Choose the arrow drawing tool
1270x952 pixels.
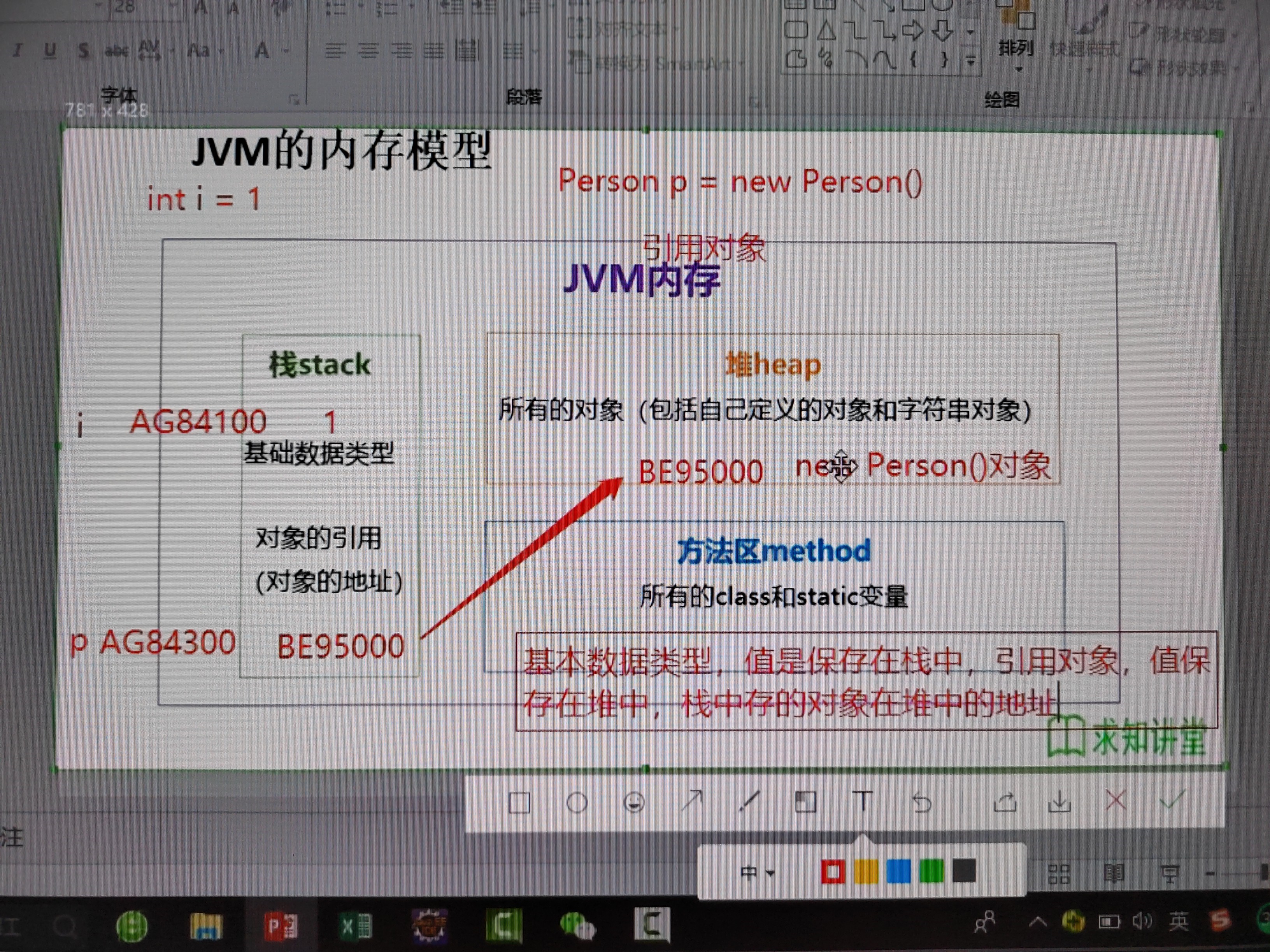(x=692, y=801)
